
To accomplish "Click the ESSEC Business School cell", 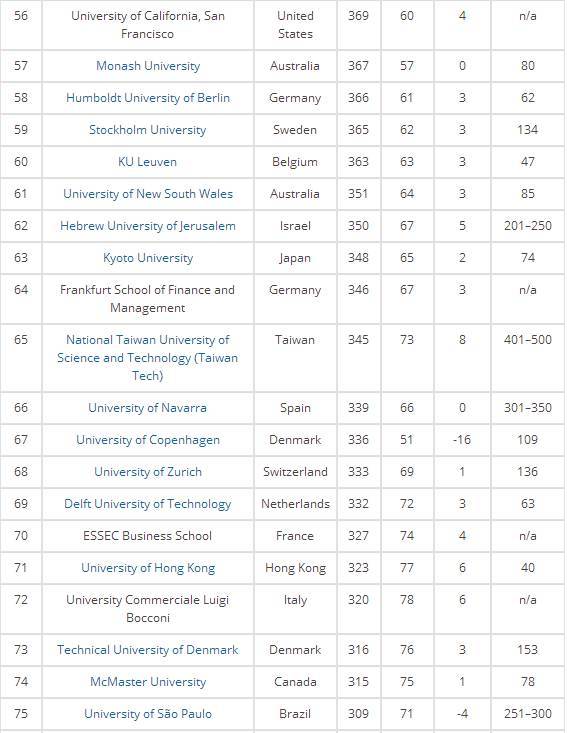I will coord(148,536).
